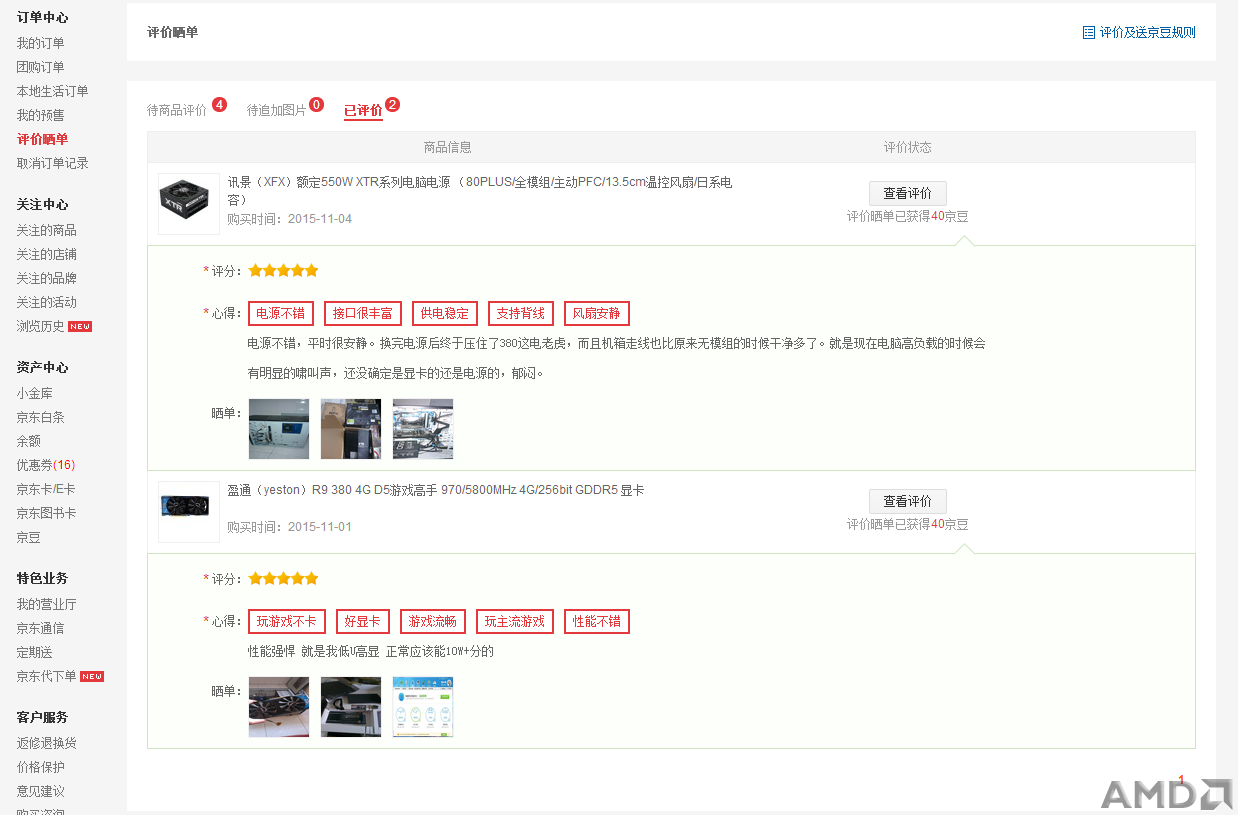
Task: Open the 盈通 R9 380 4G product title link
Action: tap(436, 490)
